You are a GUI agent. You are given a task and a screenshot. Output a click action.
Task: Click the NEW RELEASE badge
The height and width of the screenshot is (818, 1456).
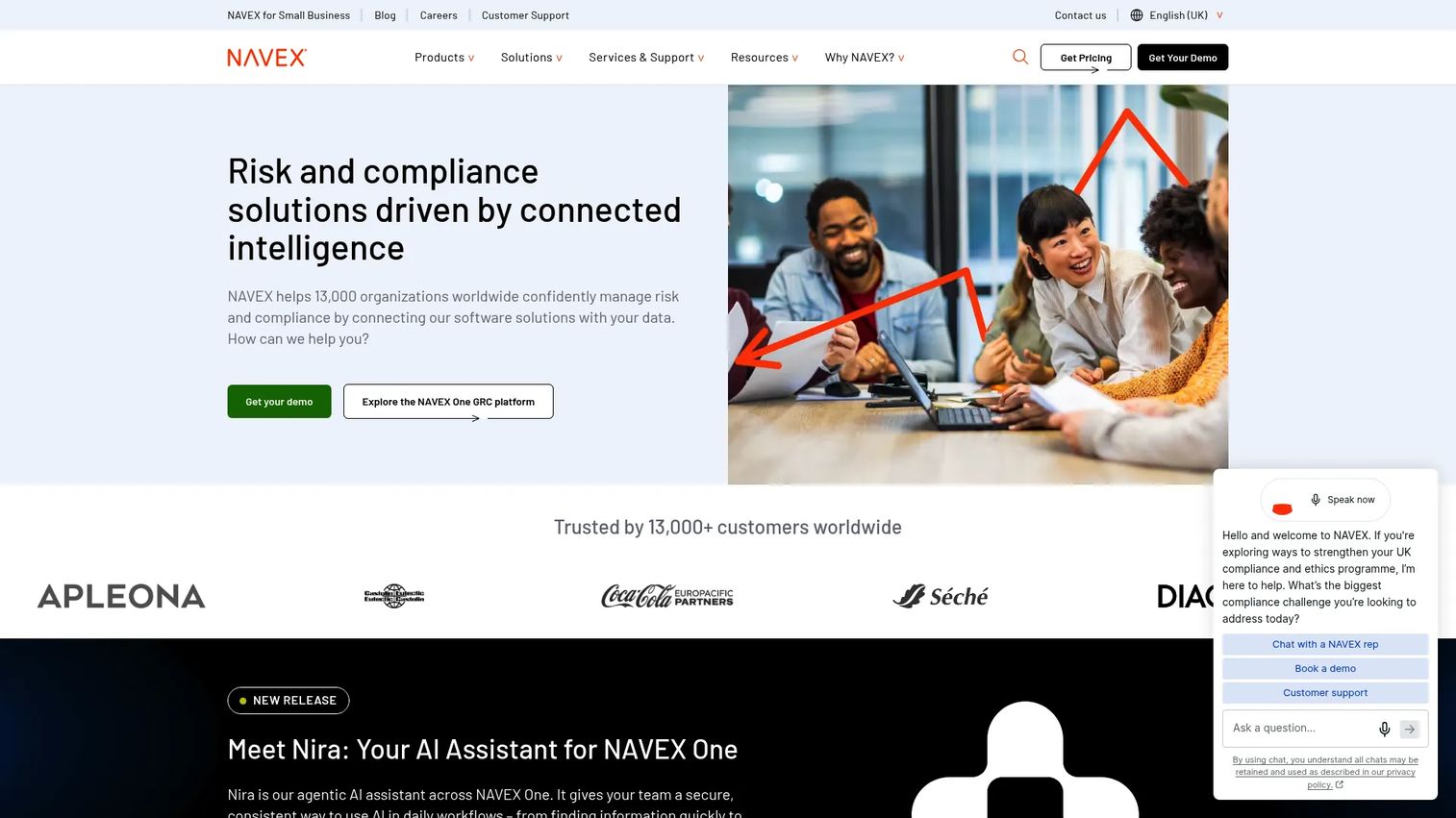(289, 701)
